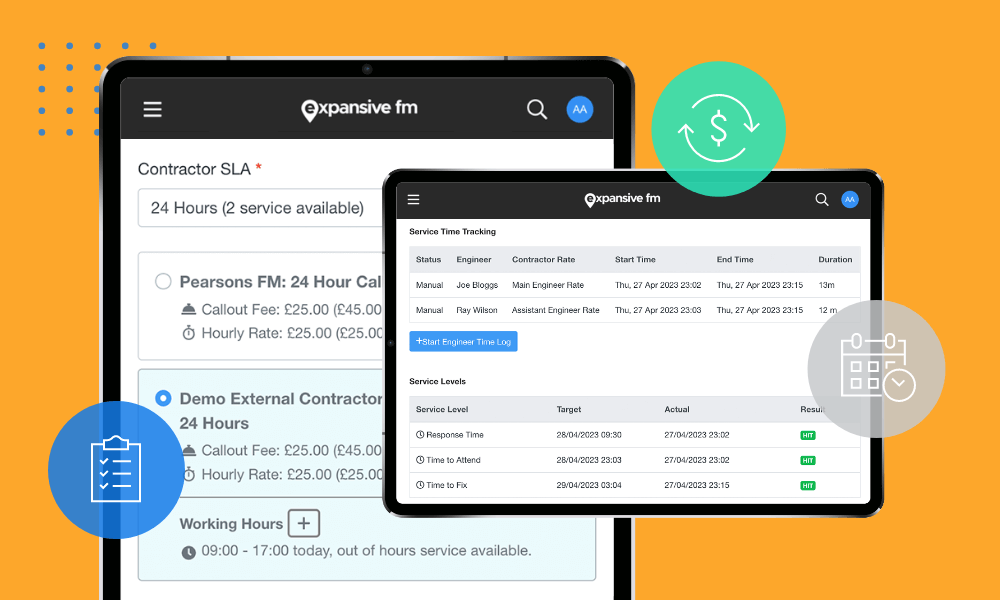Screen dimensions: 1000x600
Task: Click the blue clipboard checklist circle icon
Action: (116, 470)
